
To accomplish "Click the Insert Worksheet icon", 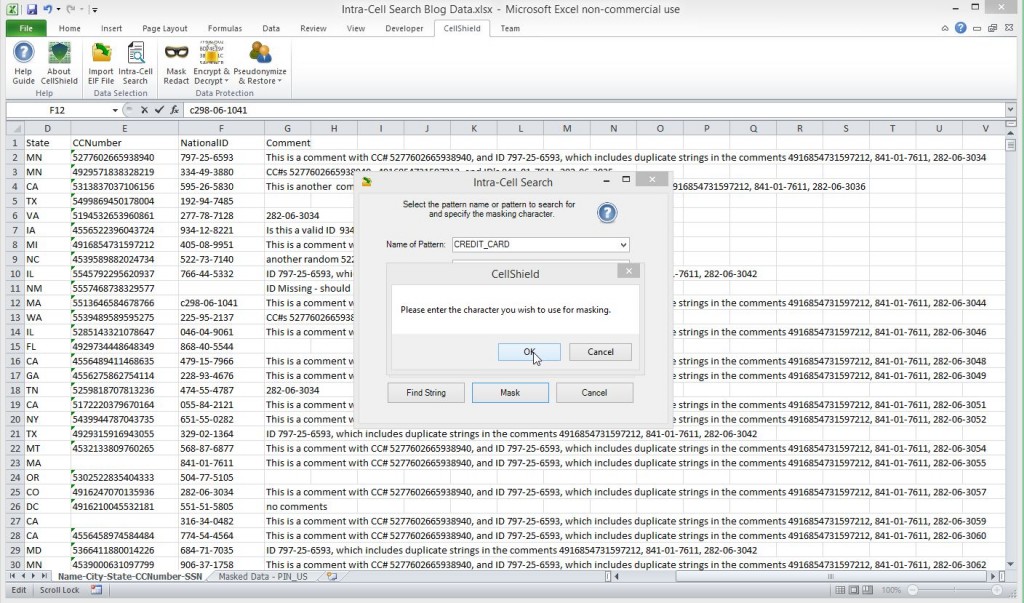I will coord(332,576).
